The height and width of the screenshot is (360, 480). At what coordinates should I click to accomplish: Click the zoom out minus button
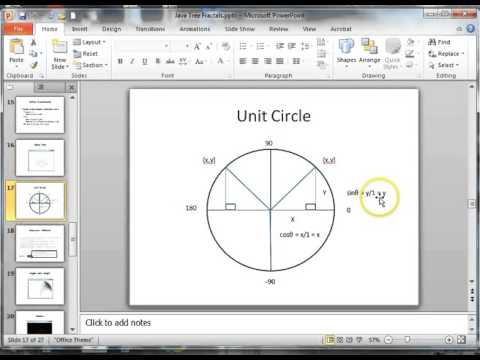click(388, 340)
